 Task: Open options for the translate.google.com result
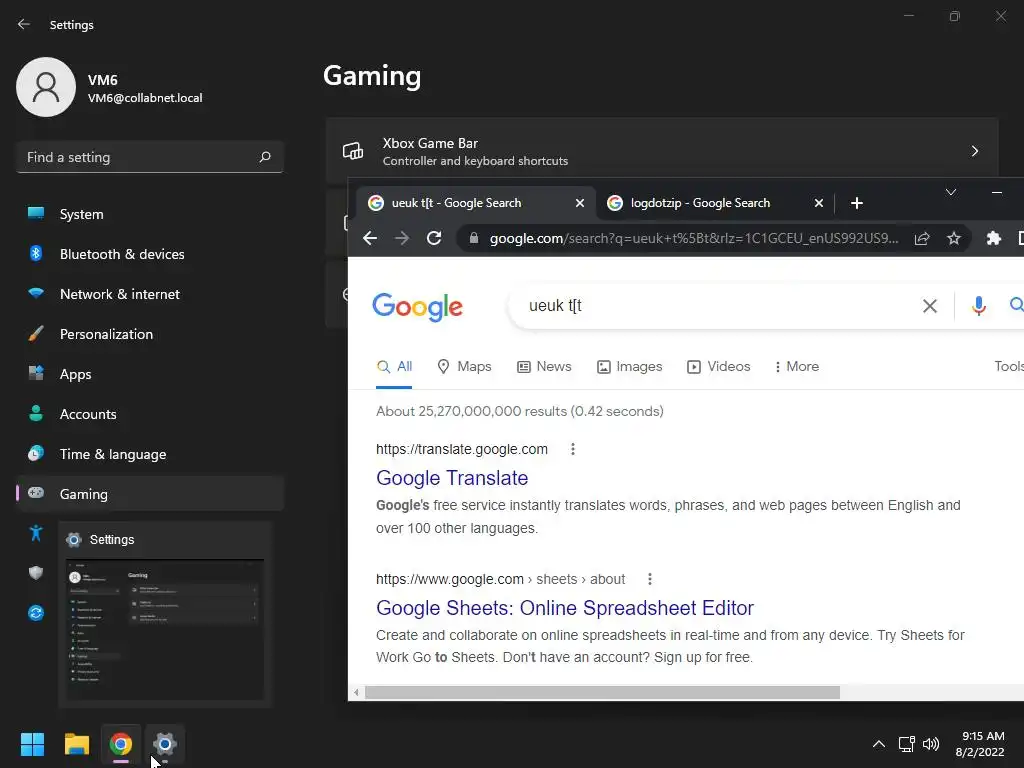573,449
